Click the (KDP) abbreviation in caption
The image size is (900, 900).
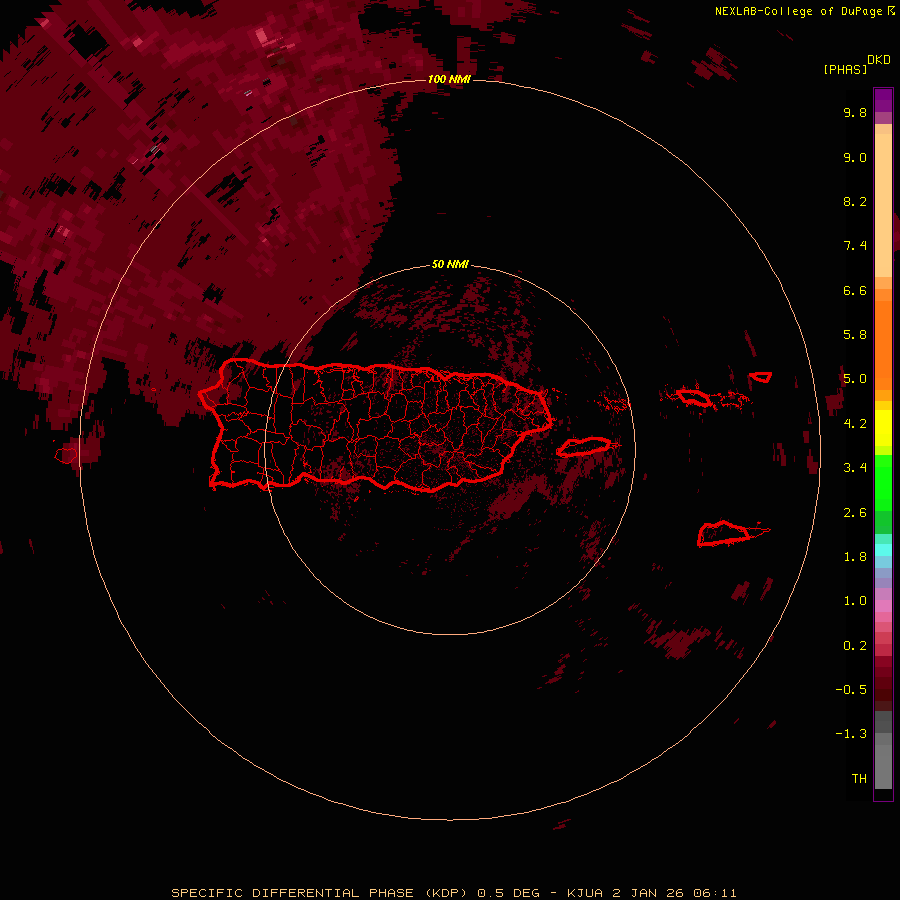(x=447, y=893)
